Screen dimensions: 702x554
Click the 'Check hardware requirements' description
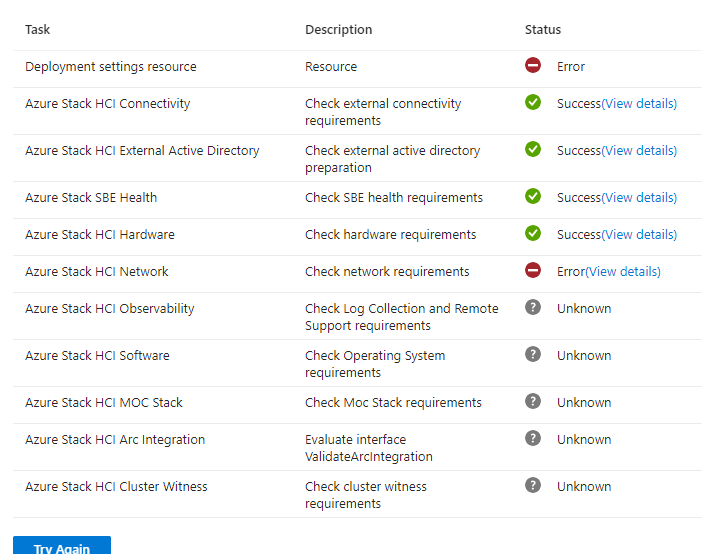(x=390, y=235)
